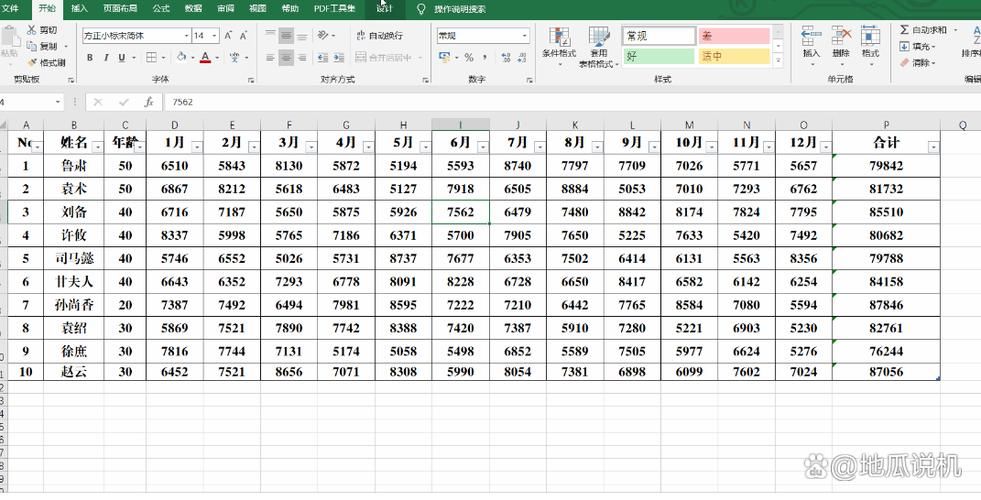
Task: Click the Delete cells (删除) icon
Action: pyautogui.click(x=841, y=36)
